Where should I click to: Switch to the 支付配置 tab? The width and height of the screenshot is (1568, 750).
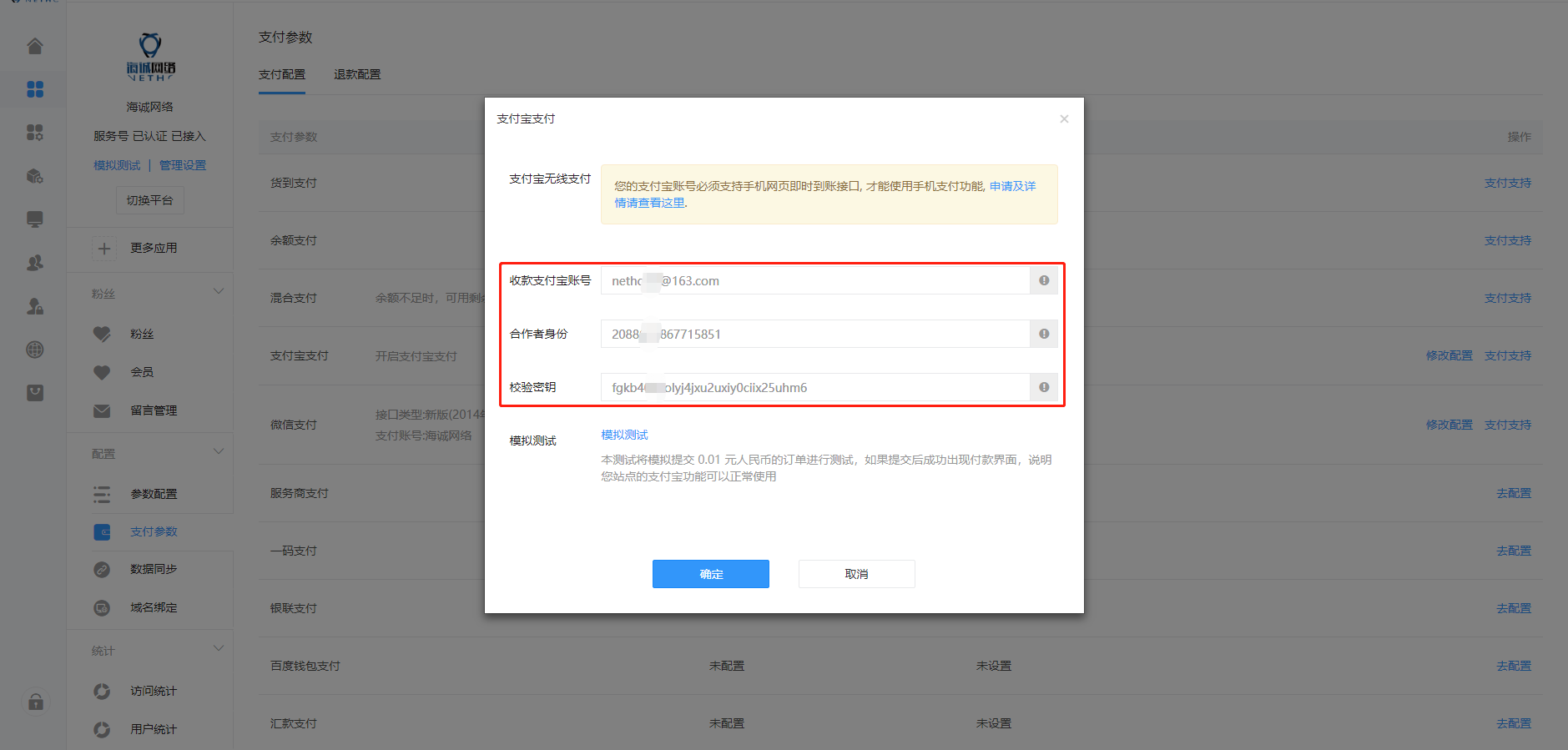tap(282, 74)
